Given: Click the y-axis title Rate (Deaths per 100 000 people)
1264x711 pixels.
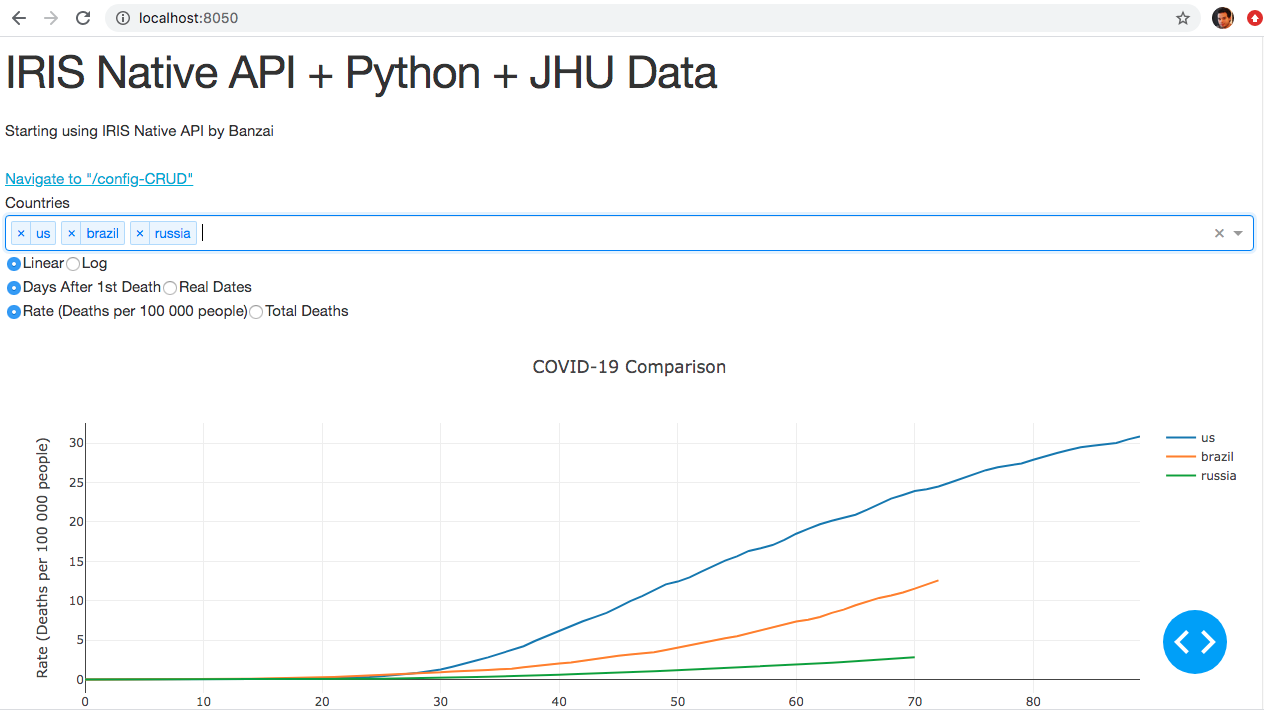Looking at the screenshot, I should pos(43,558).
